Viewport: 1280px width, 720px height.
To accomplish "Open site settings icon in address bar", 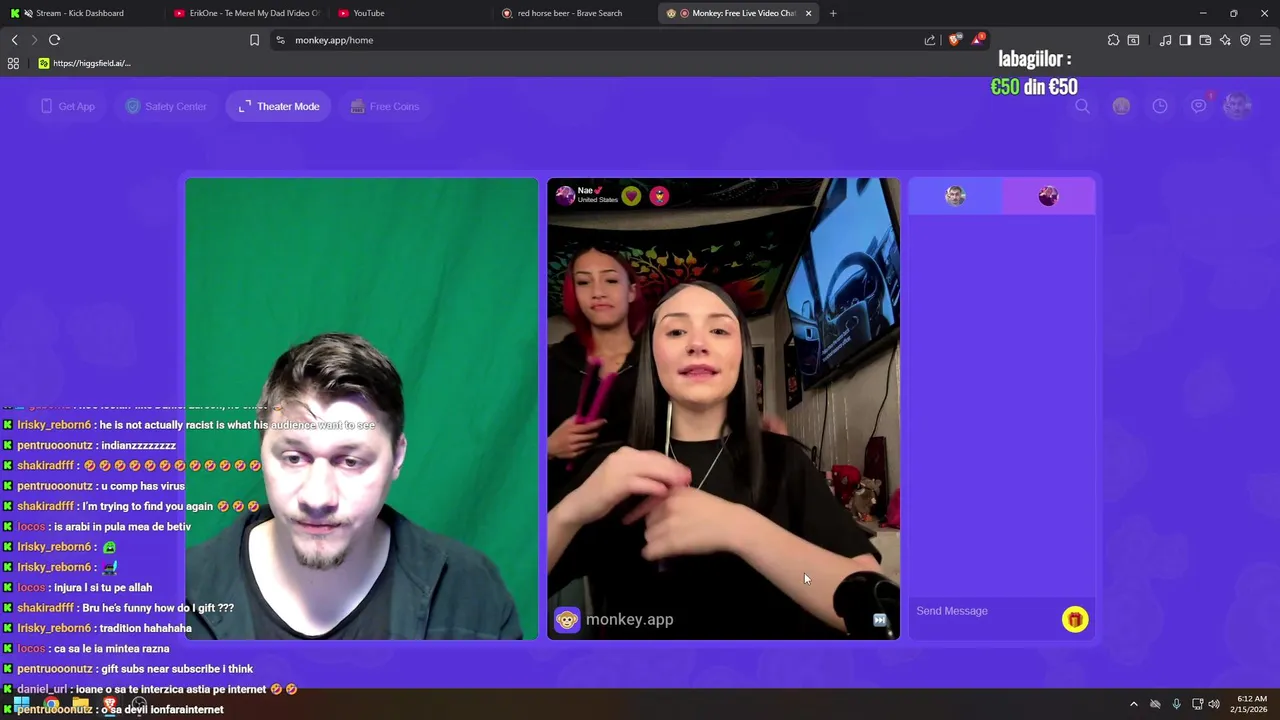I will click(x=280, y=40).
